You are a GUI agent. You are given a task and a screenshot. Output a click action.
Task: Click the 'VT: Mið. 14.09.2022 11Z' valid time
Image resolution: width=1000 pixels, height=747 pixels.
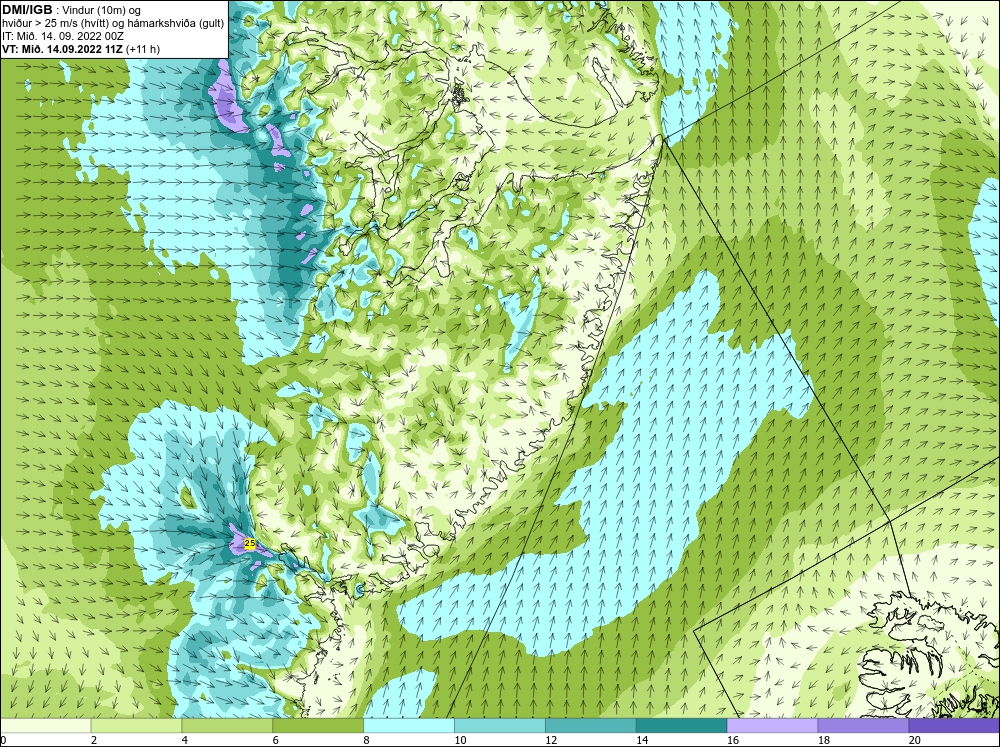pyautogui.click(x=62, y=49)
